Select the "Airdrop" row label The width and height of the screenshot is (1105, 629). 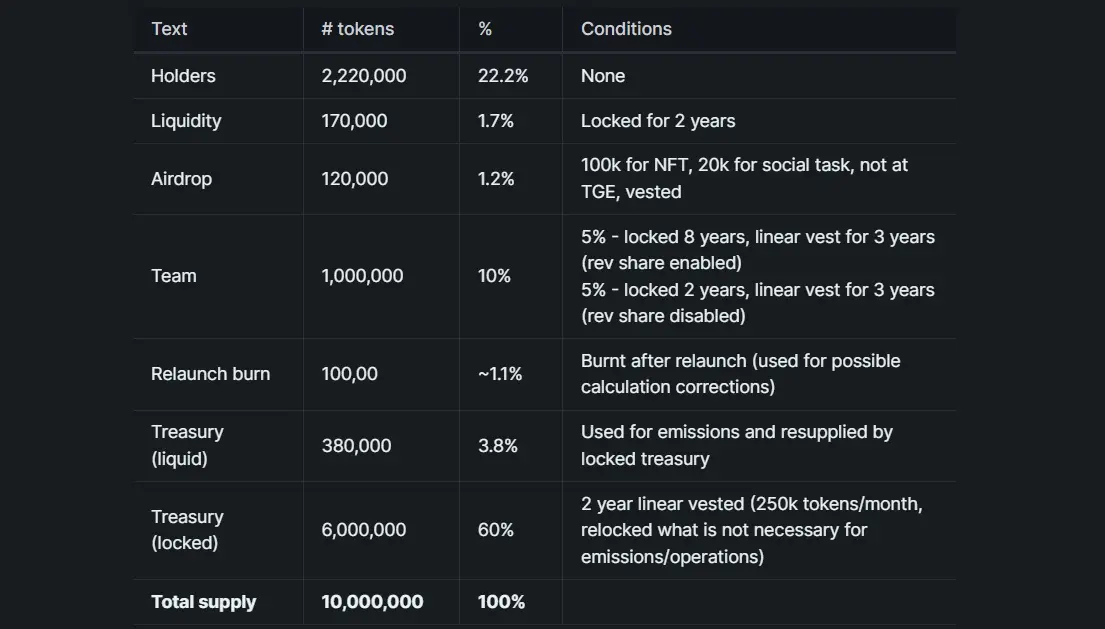point(181,179)
